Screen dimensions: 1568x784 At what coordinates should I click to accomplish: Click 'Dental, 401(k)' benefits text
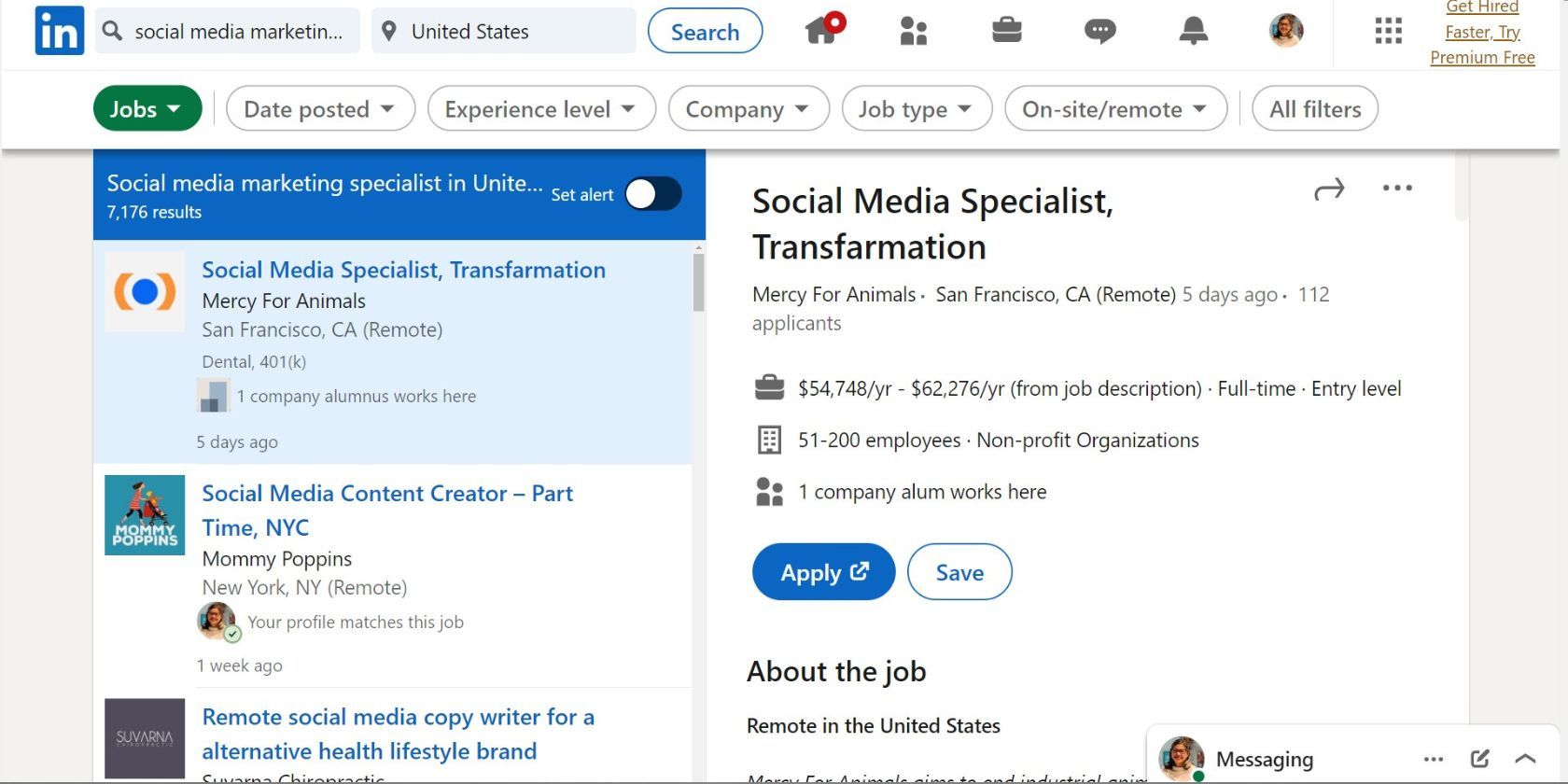[254, 361]
